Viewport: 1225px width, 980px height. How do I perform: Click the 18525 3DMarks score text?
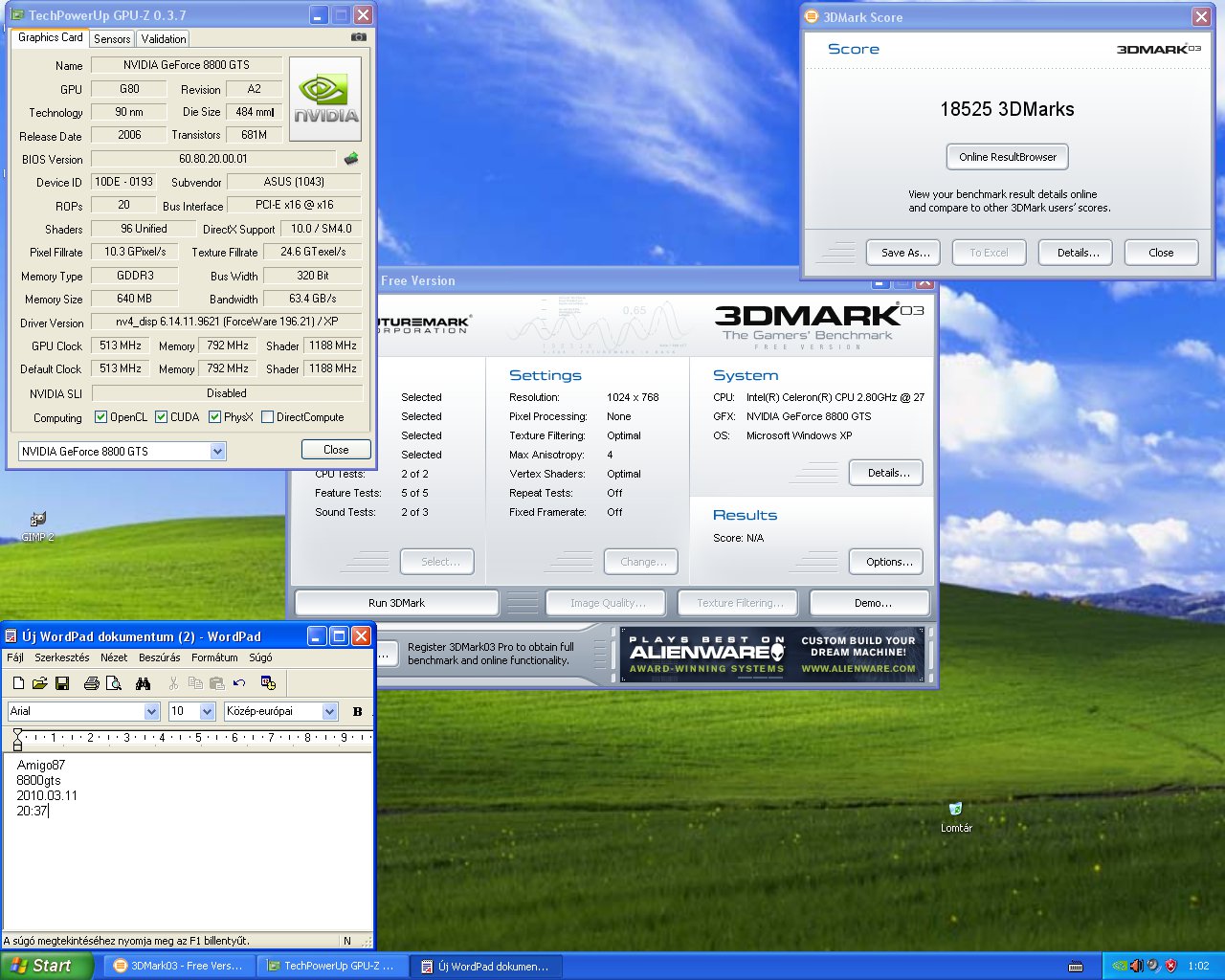click(x=1007, y=109)
